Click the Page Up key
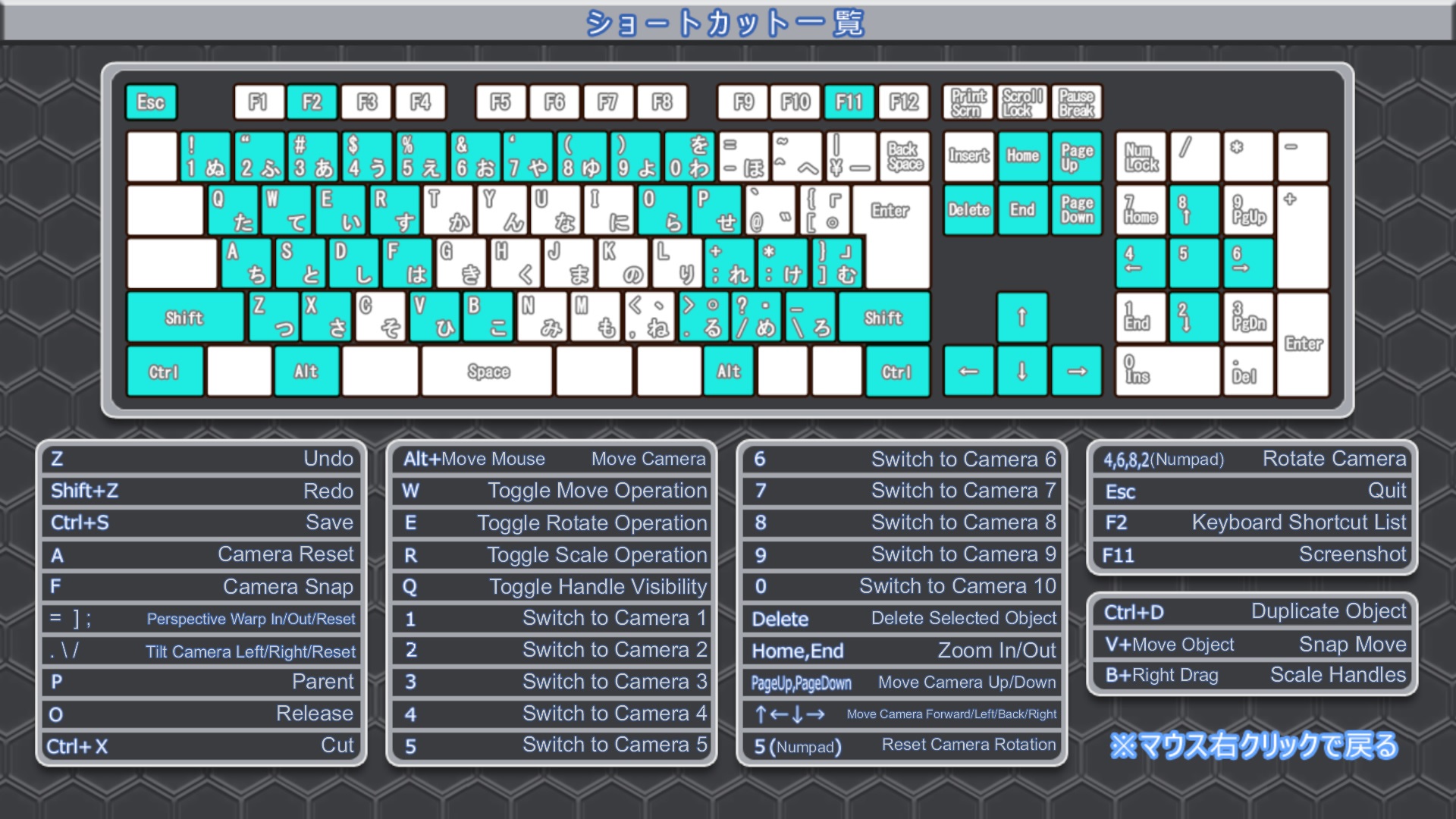The height and width of the screenshot is (819, 1456). point(1076,156)
